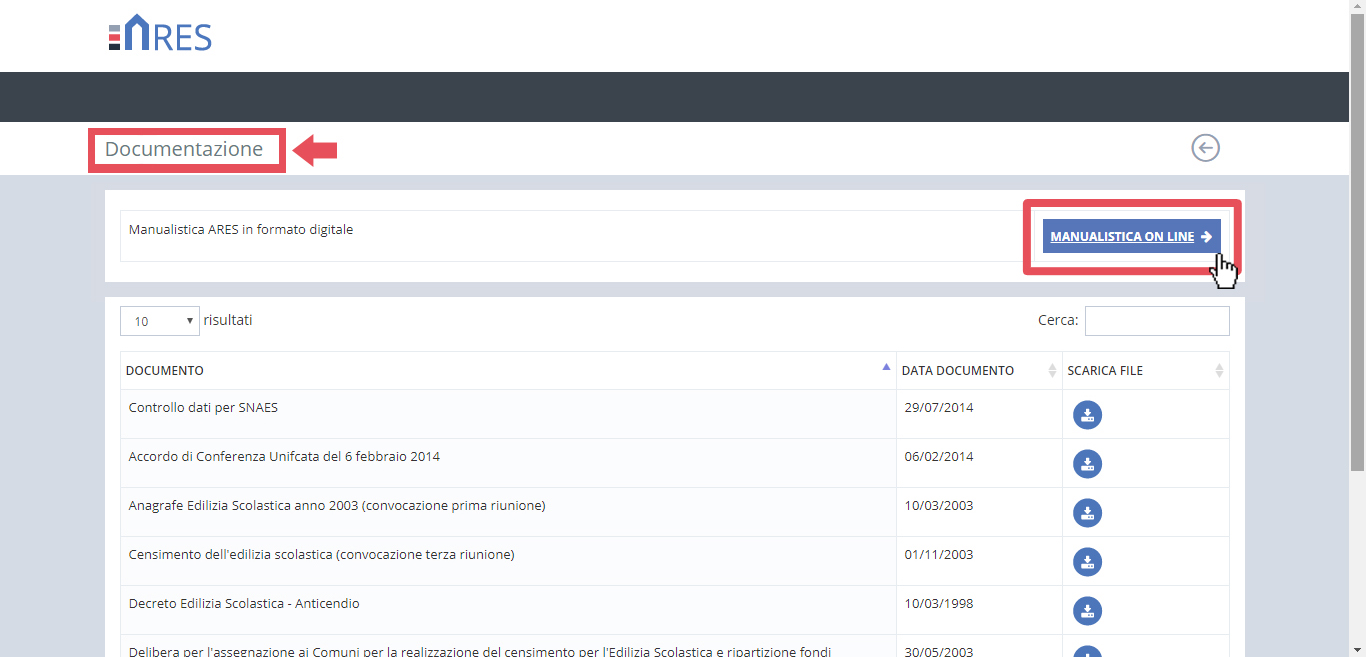Download Censimento dell'edilizia scolastica file

1087,562
